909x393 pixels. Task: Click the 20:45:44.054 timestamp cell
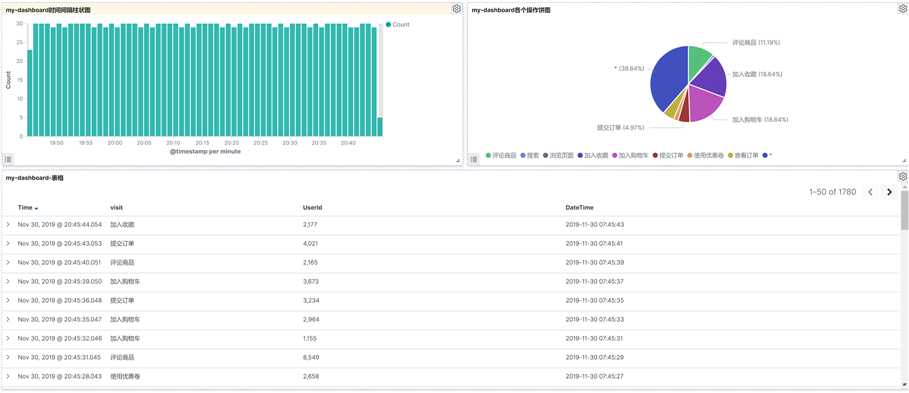pyautogui.click(x=60, y=224)
